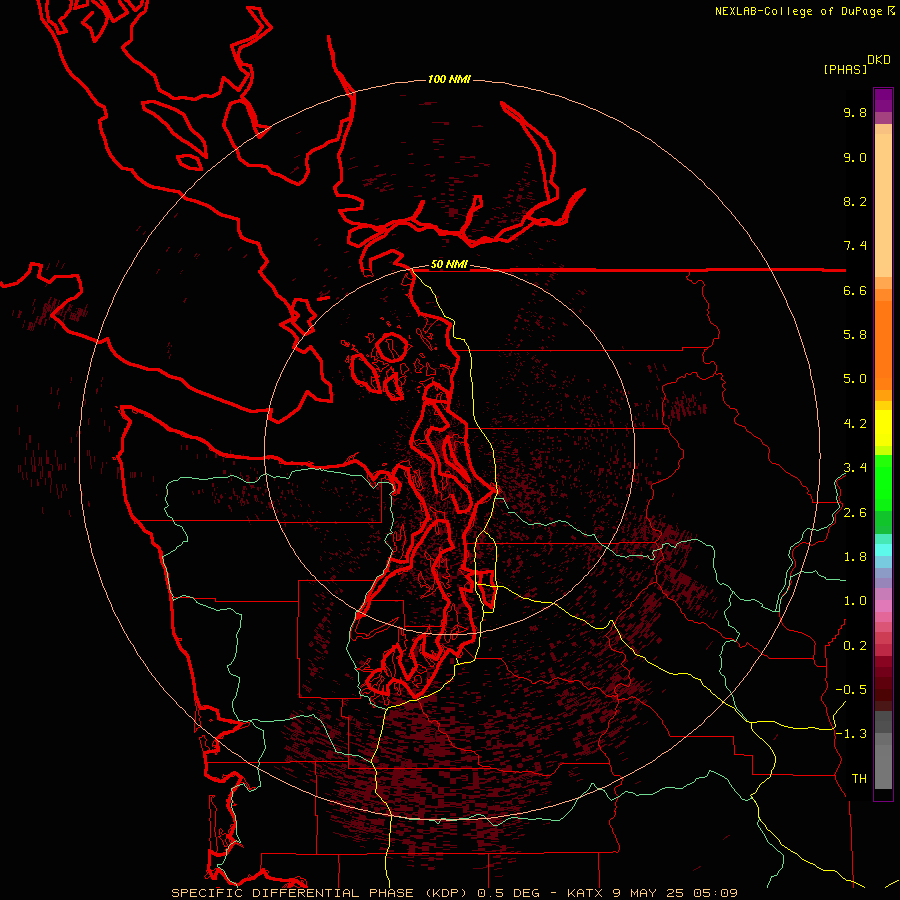Click the 9.8 value on the scale
The image size is (900, 900).
pos(855,112)
